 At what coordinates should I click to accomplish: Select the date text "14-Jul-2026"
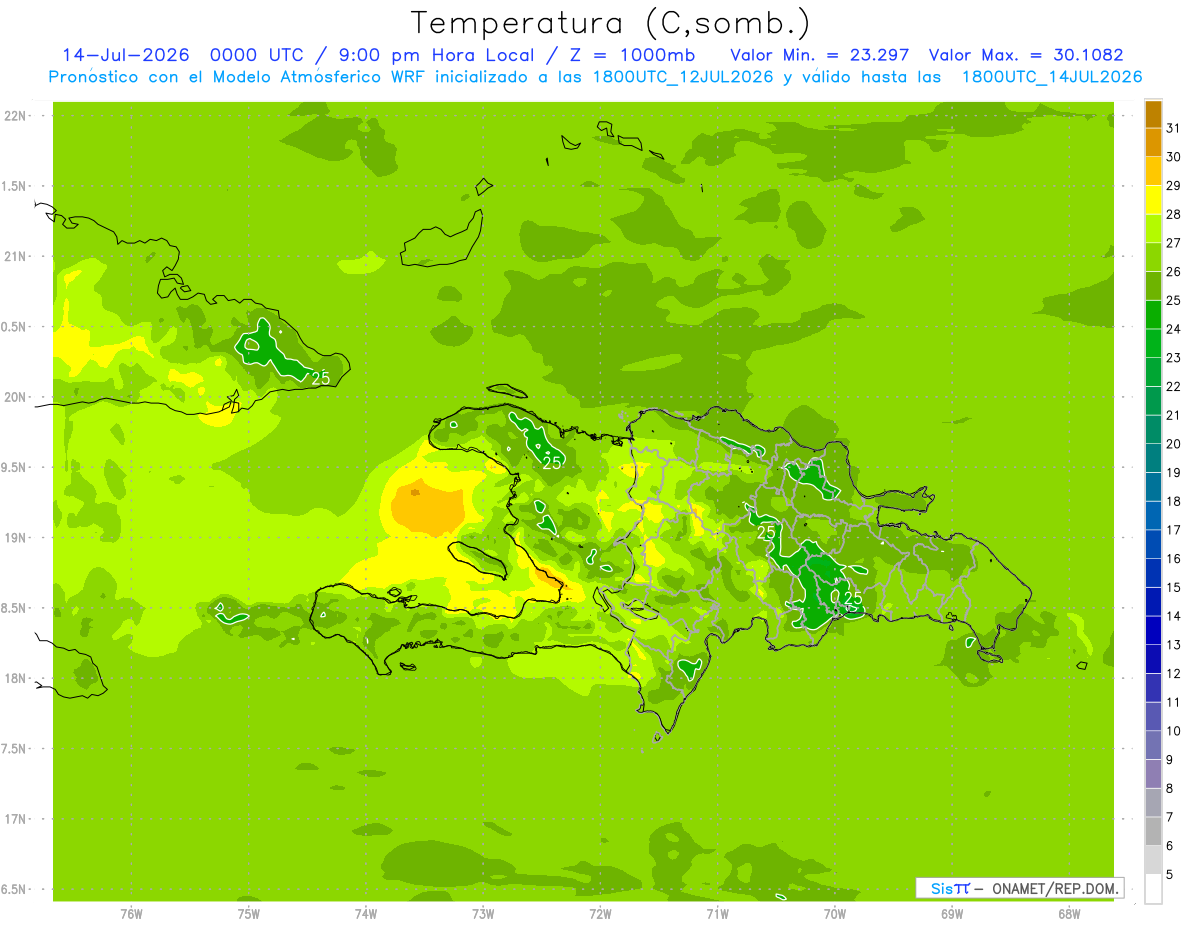126,55
